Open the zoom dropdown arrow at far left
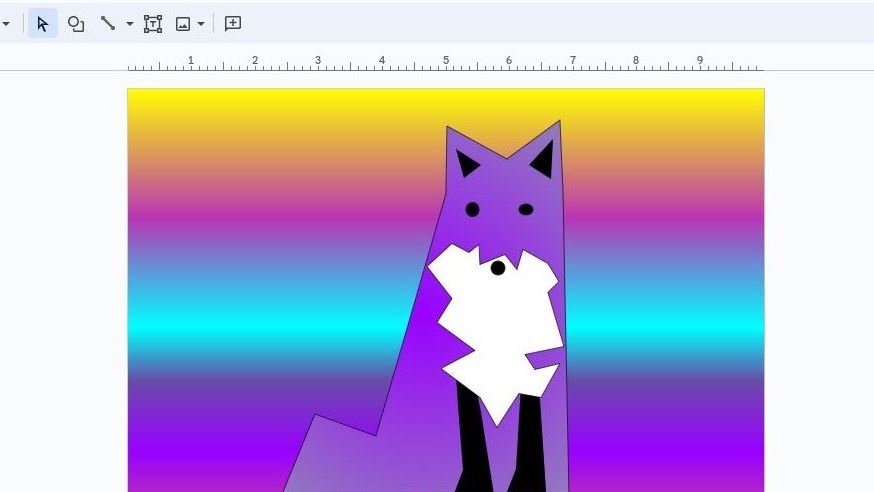874x492 pixels. tap(5, 24)
